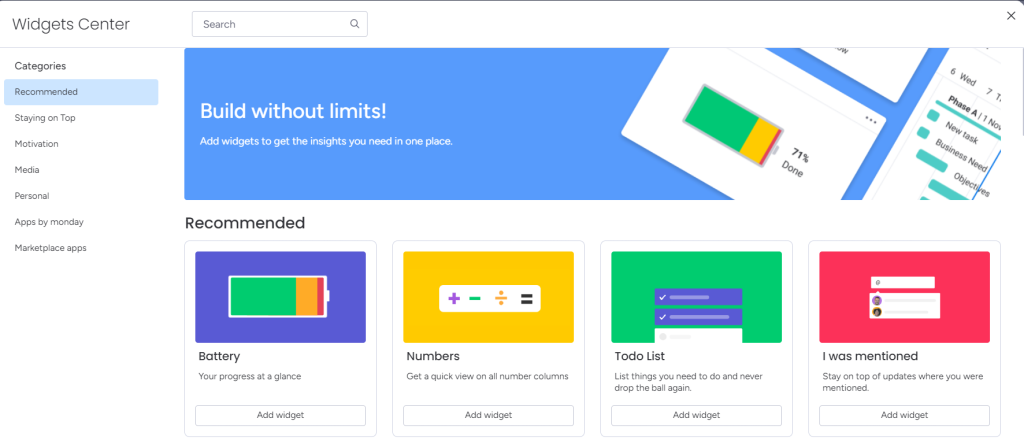
Task: Click the Battery widget thumbnail image
Action: pos(280,297)
